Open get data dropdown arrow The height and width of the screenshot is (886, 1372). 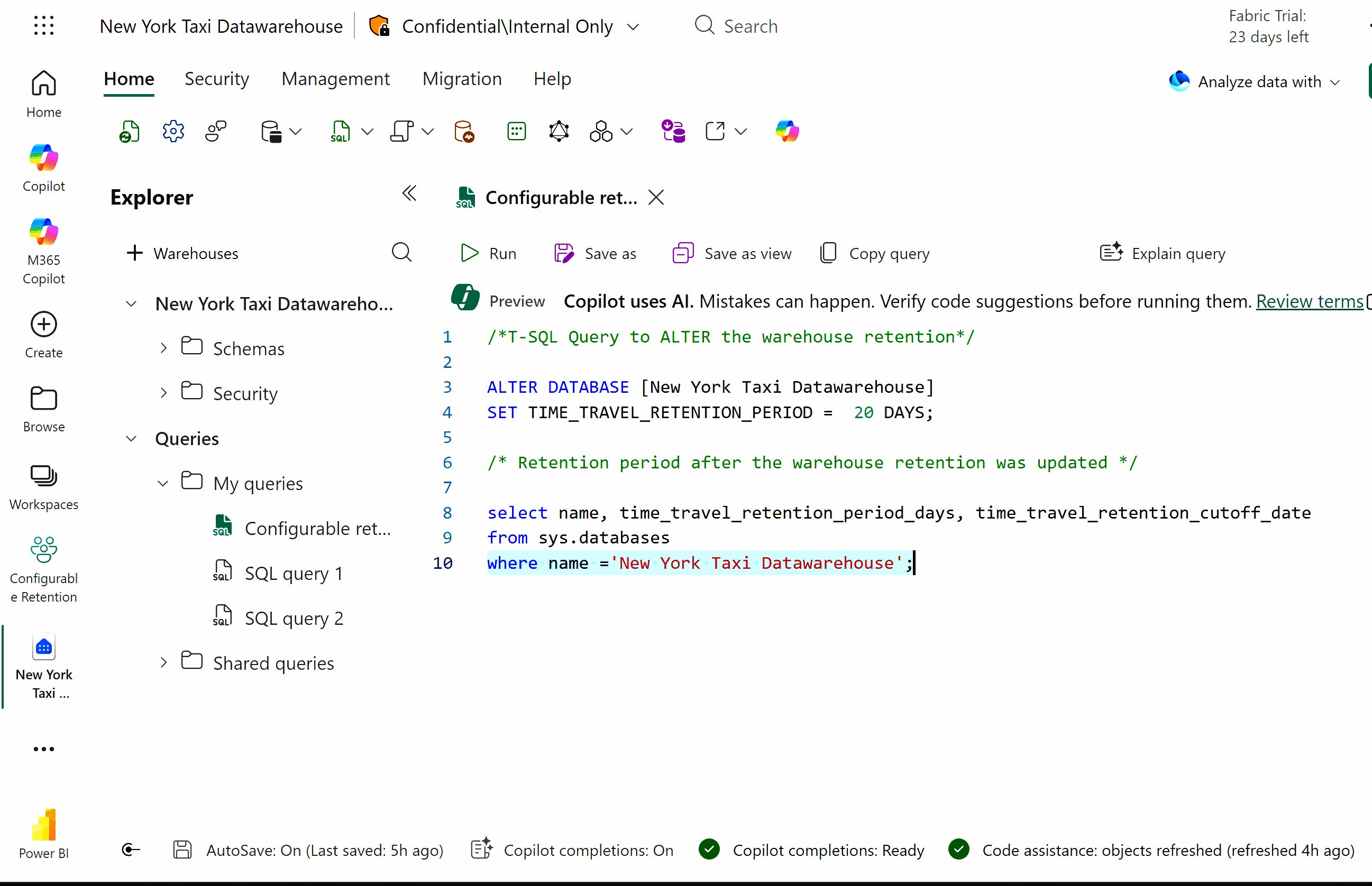click(296, 132)
